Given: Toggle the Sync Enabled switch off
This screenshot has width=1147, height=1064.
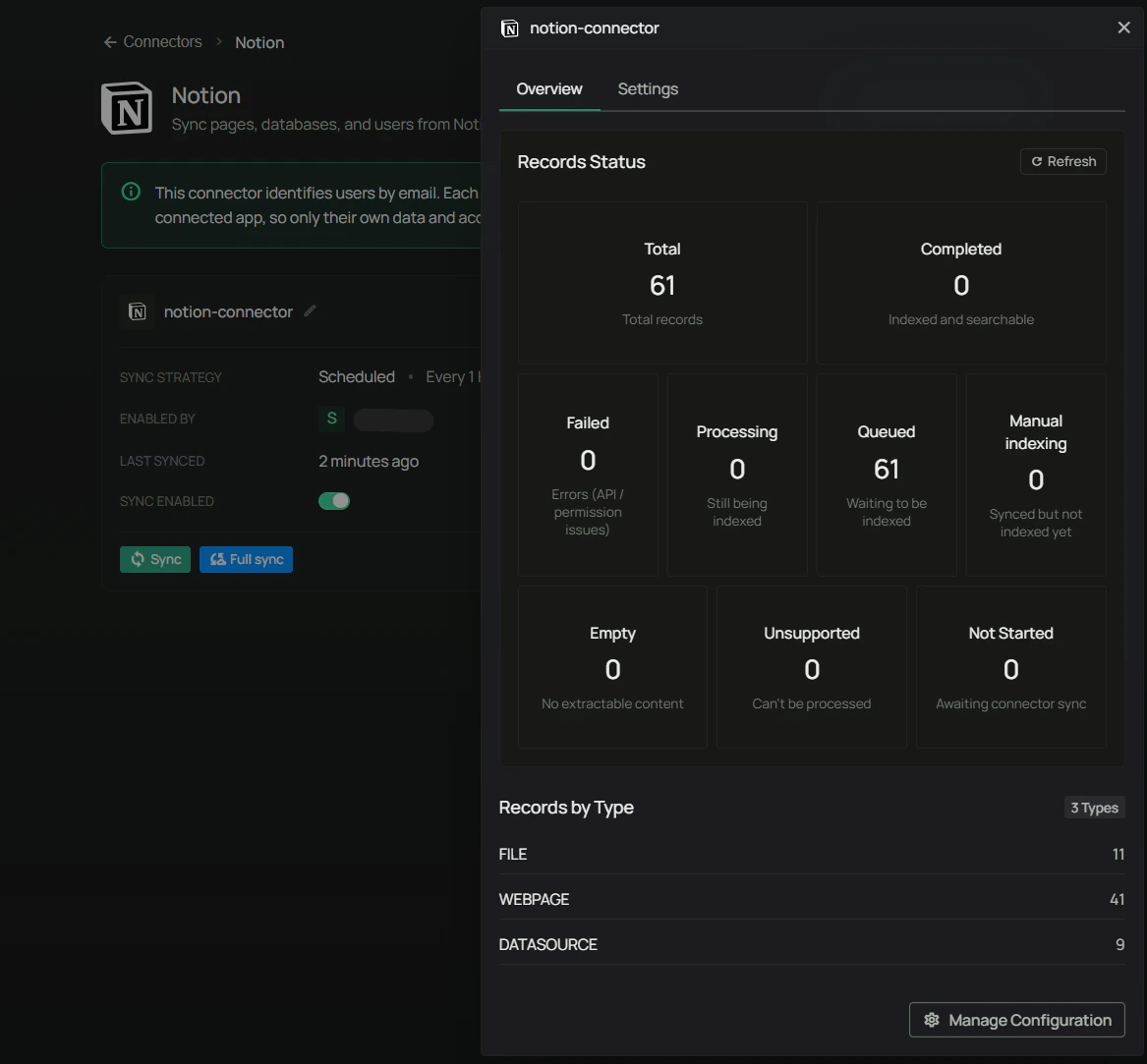Looking at the screenshot, I should pyautogui.click(x=334, y=501).
